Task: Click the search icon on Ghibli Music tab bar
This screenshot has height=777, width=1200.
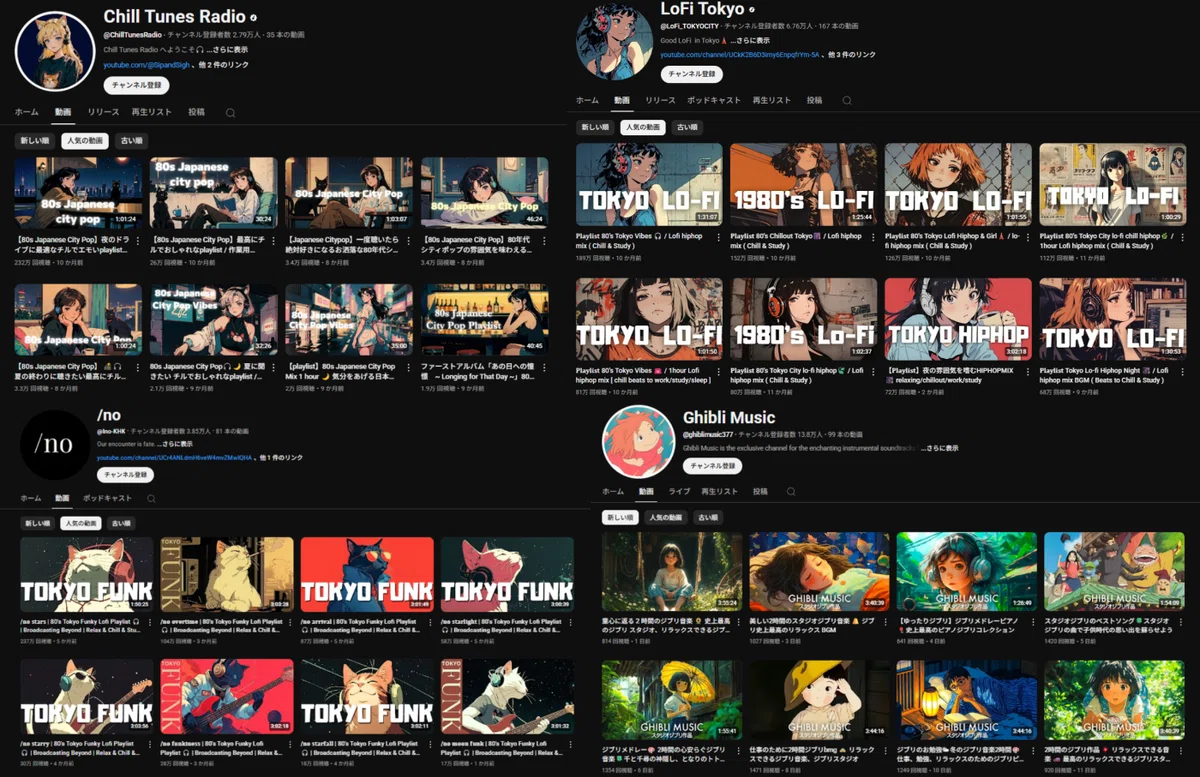Action: [790, 492]
